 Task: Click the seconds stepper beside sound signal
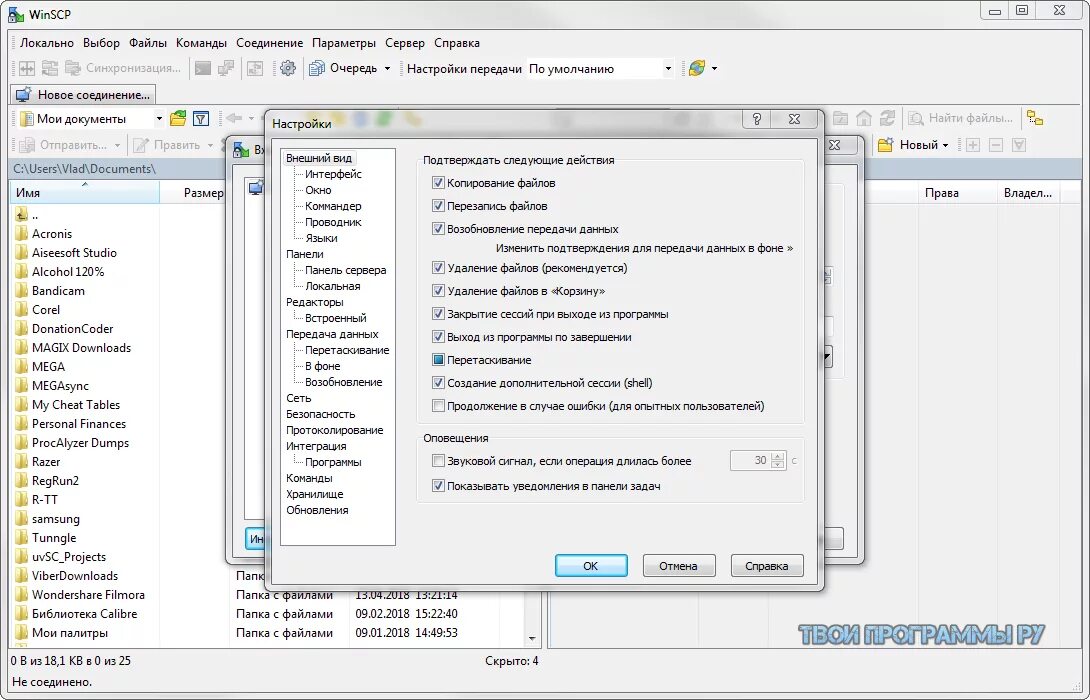[x=778, y=460]
